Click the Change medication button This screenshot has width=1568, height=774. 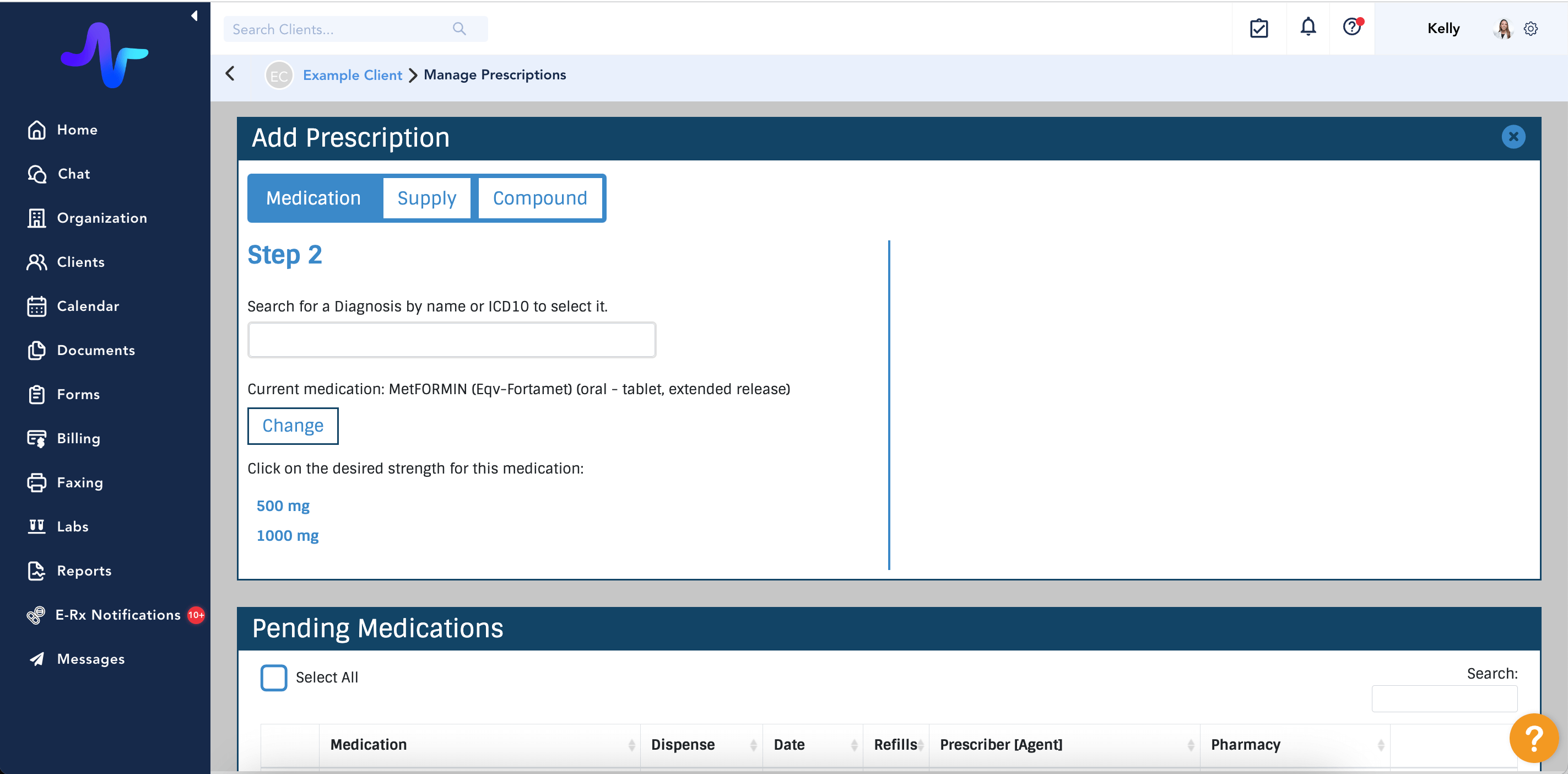[293, 425]
